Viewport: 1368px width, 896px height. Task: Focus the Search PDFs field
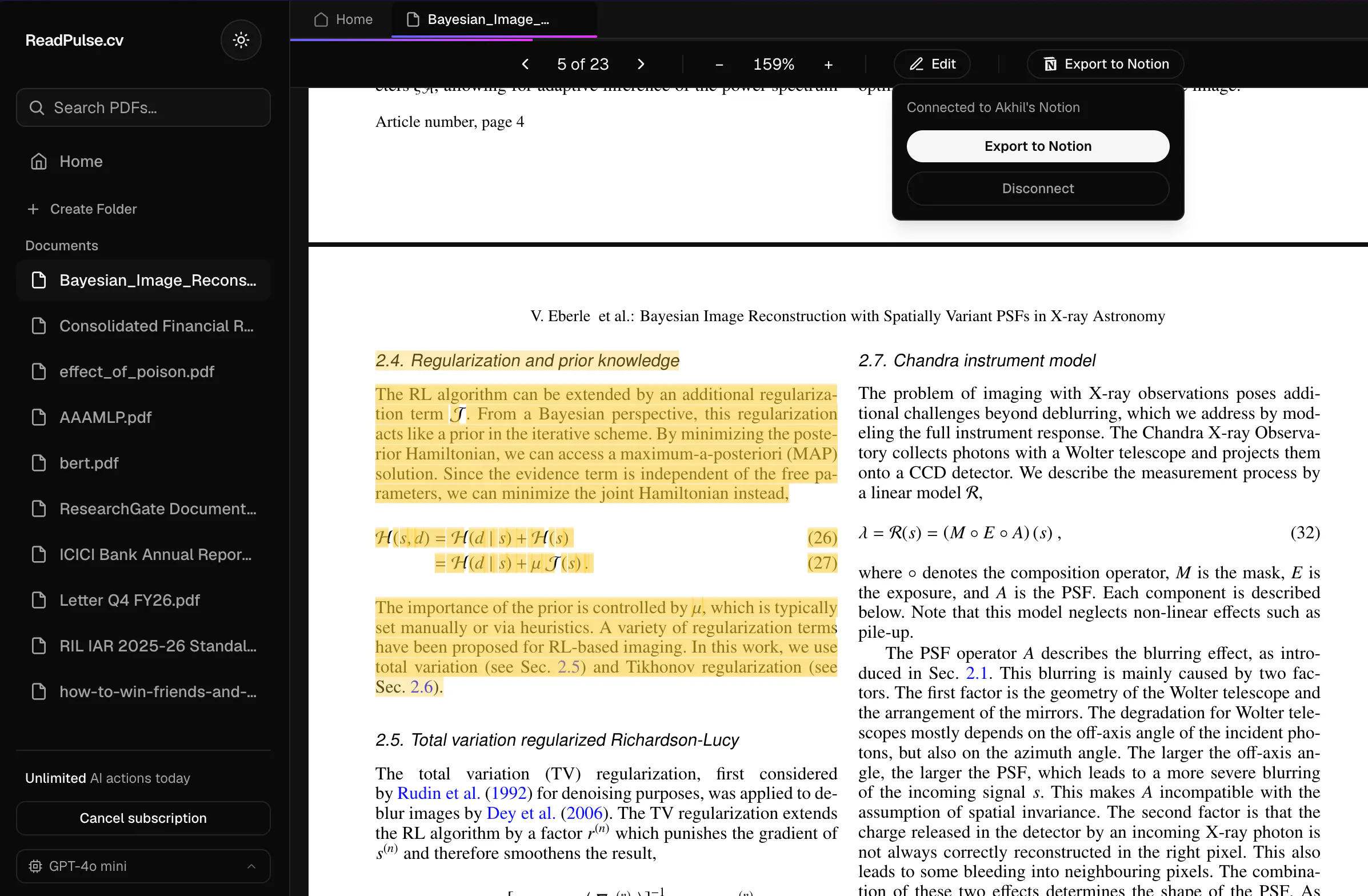[x=143, y=107]
